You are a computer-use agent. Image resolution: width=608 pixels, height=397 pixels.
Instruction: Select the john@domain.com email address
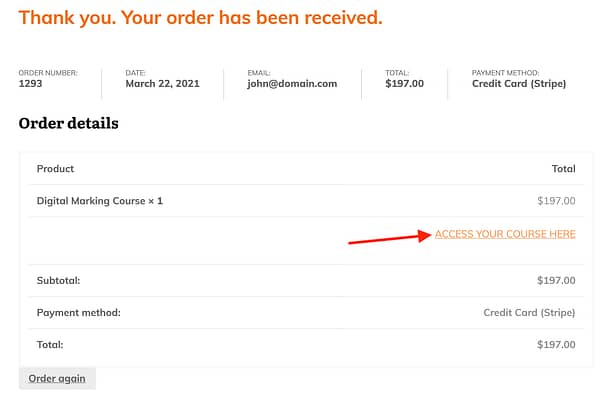pos(292,84)
